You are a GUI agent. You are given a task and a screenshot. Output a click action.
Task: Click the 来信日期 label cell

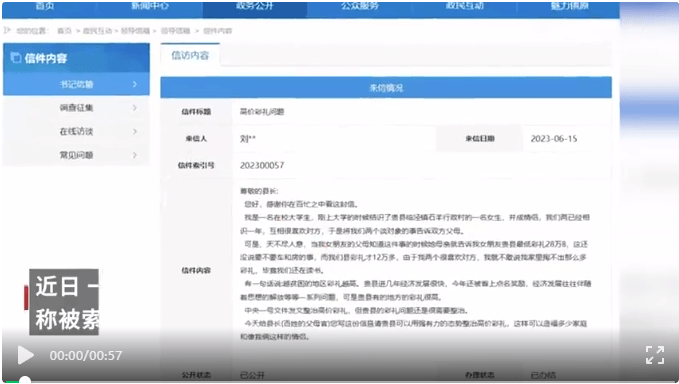(480, 139)
